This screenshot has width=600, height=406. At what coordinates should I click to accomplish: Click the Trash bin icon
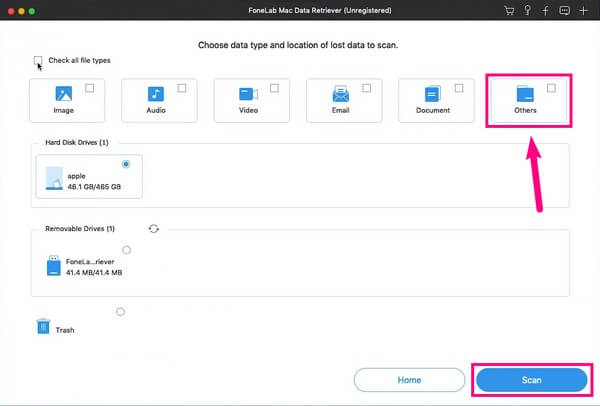[x=43, y=326]
